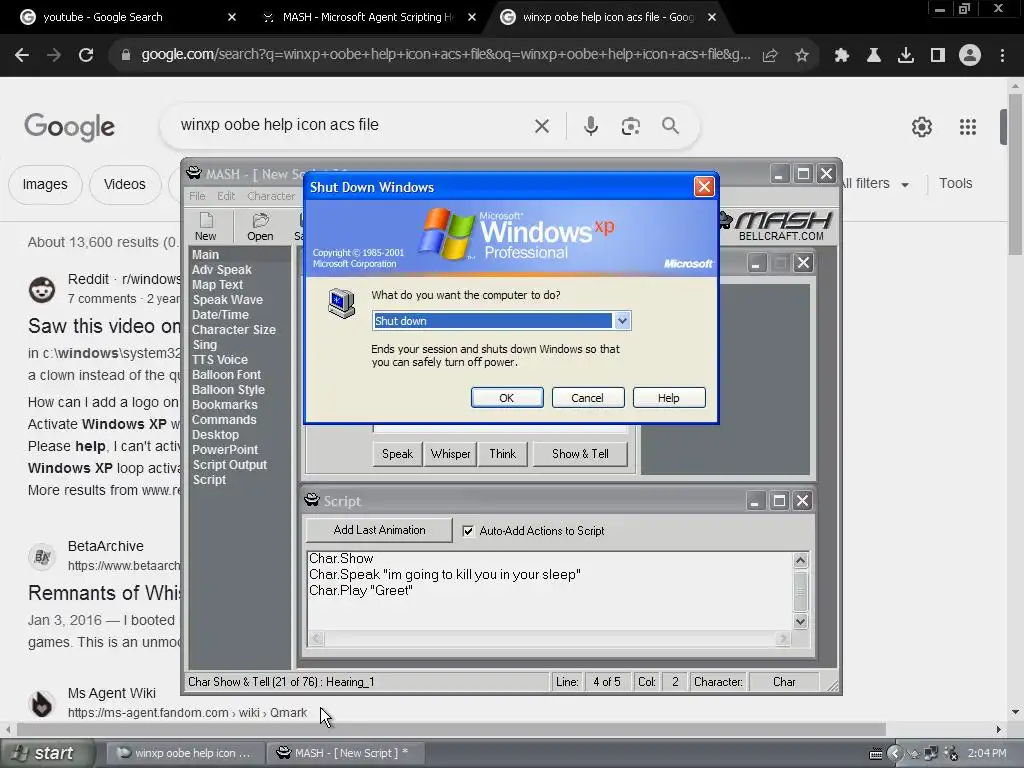1024x768 pixels.
Task: Select Sing in MASH sidebar
Action: 204,345
